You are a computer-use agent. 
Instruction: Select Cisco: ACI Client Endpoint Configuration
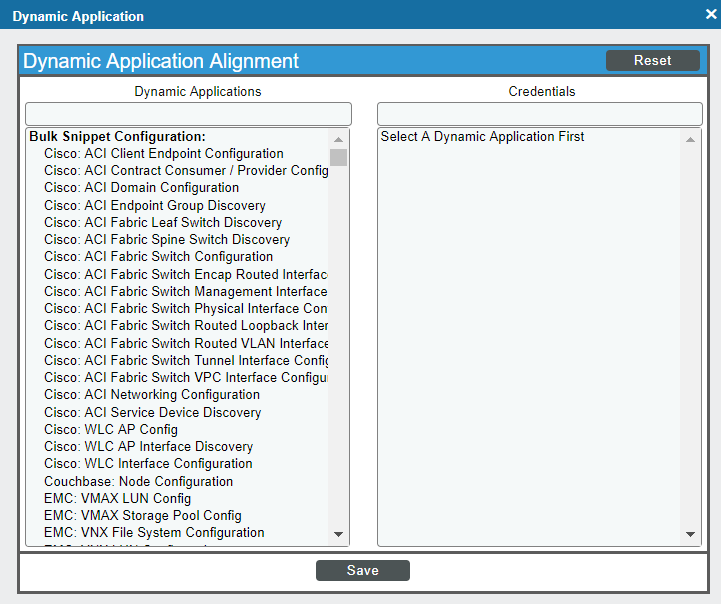pos(164,154)
